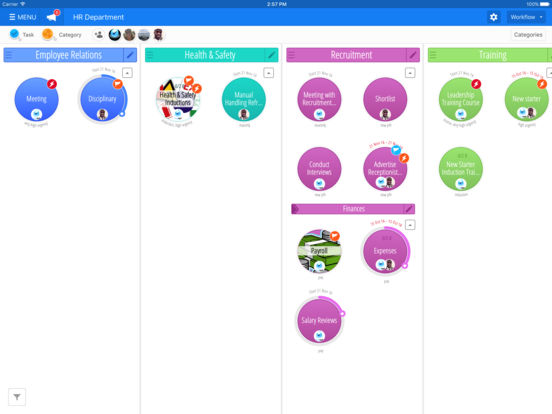Screen dimensions: 552x414
Task: Click red priority badge on Leadership Training
Action: click(x=476, y=84)
